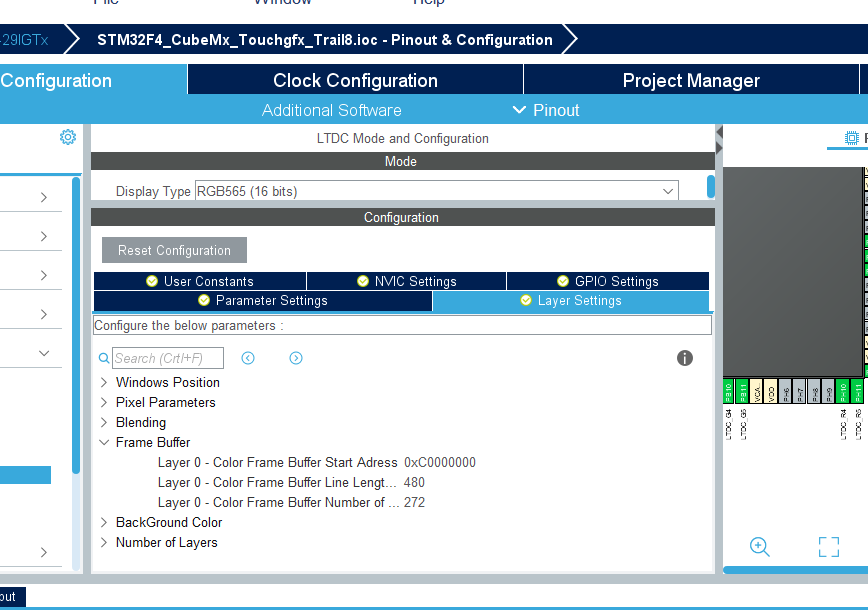
Task: Select the Frame Buffer Number value 272
Action: click(x=414, y=502)
